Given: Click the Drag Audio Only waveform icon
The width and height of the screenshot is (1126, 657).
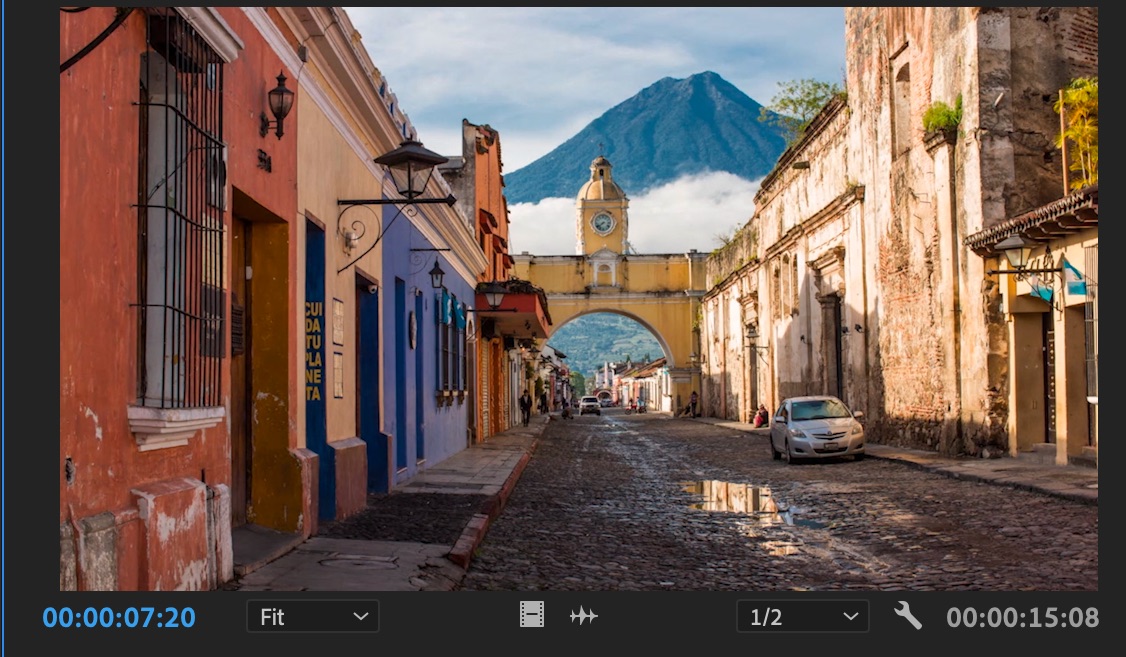Looking at the screenshot, I should pyautogui.click(x=584, y=616).
